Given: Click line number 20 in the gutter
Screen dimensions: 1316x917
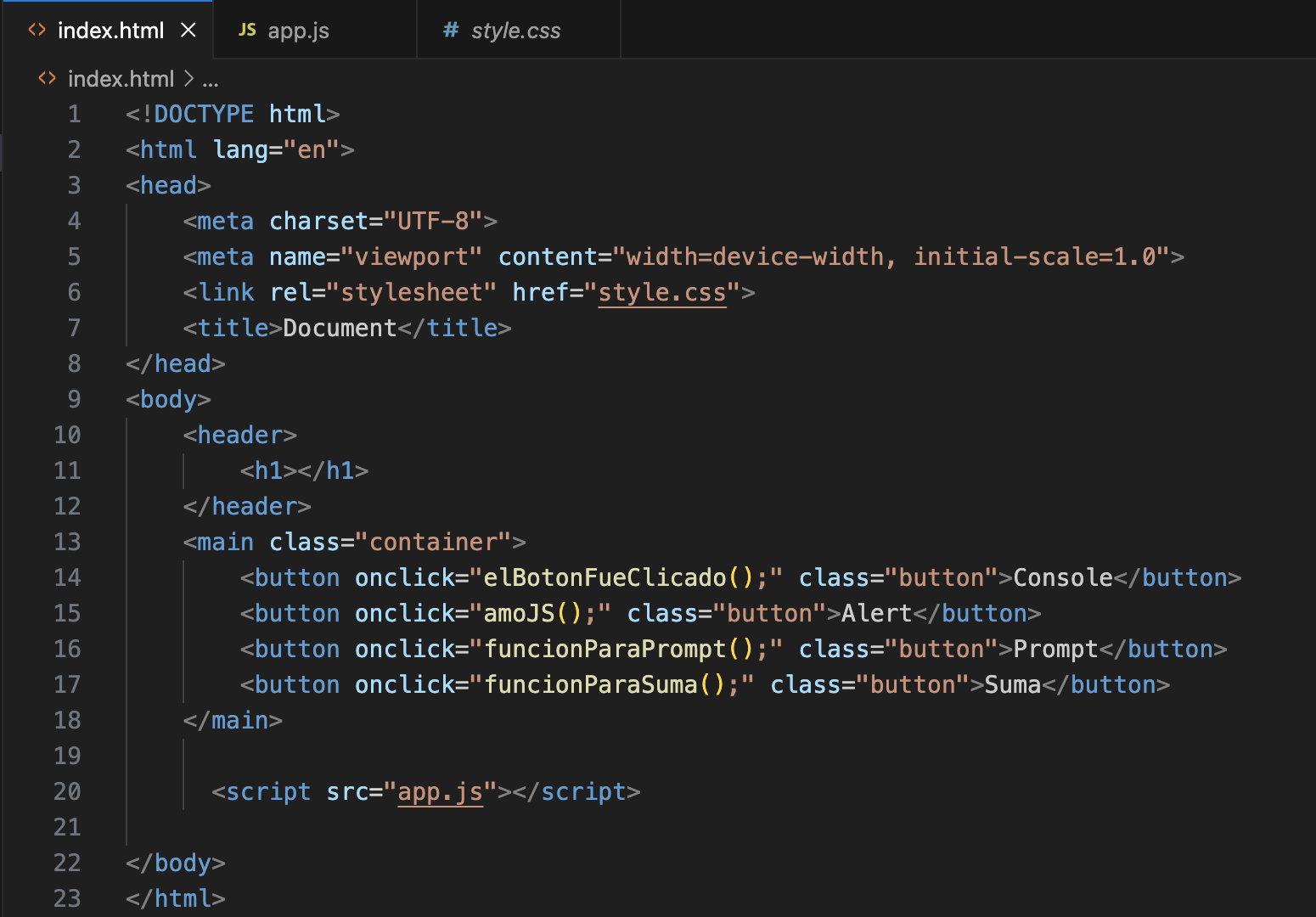Looking at the screenshot, I should coord(67,792).
